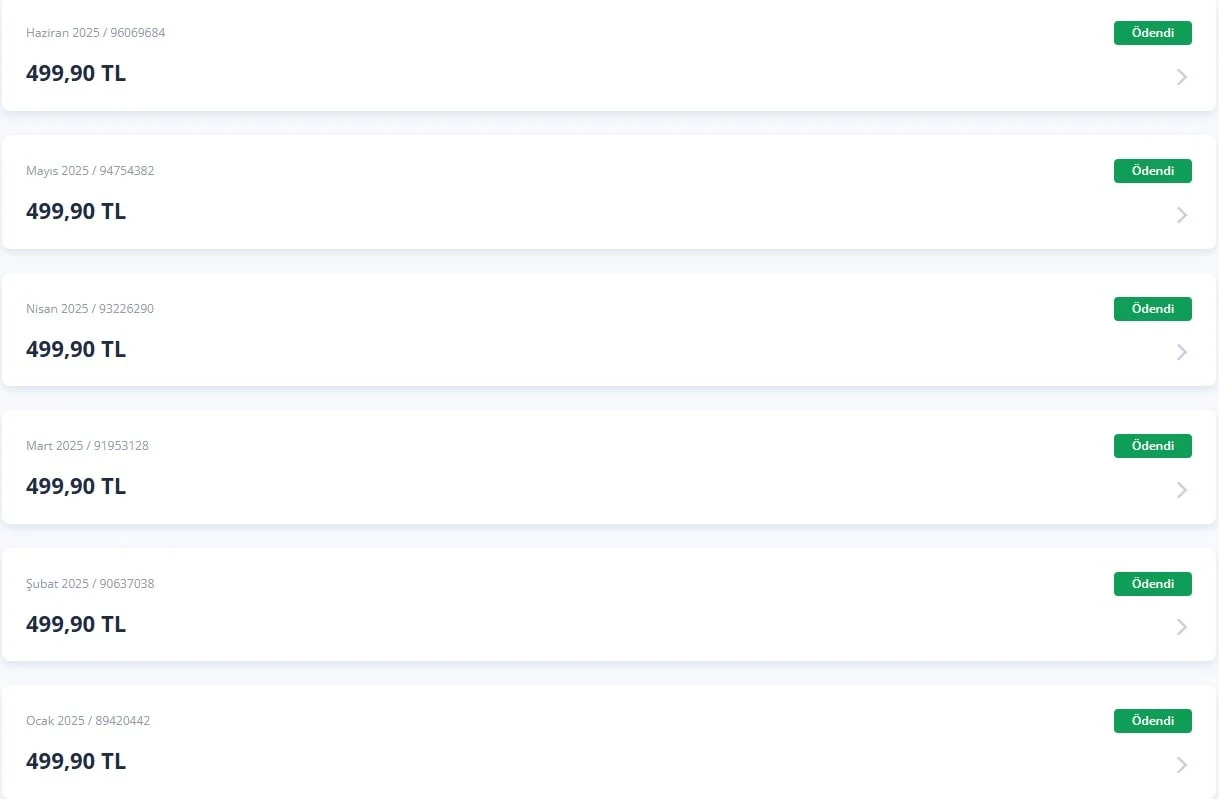This screenshot has width=1219, height=799.
Task: Click the 499,90 TL amount for Ocak 2025
Action: [x=76, y=762]
